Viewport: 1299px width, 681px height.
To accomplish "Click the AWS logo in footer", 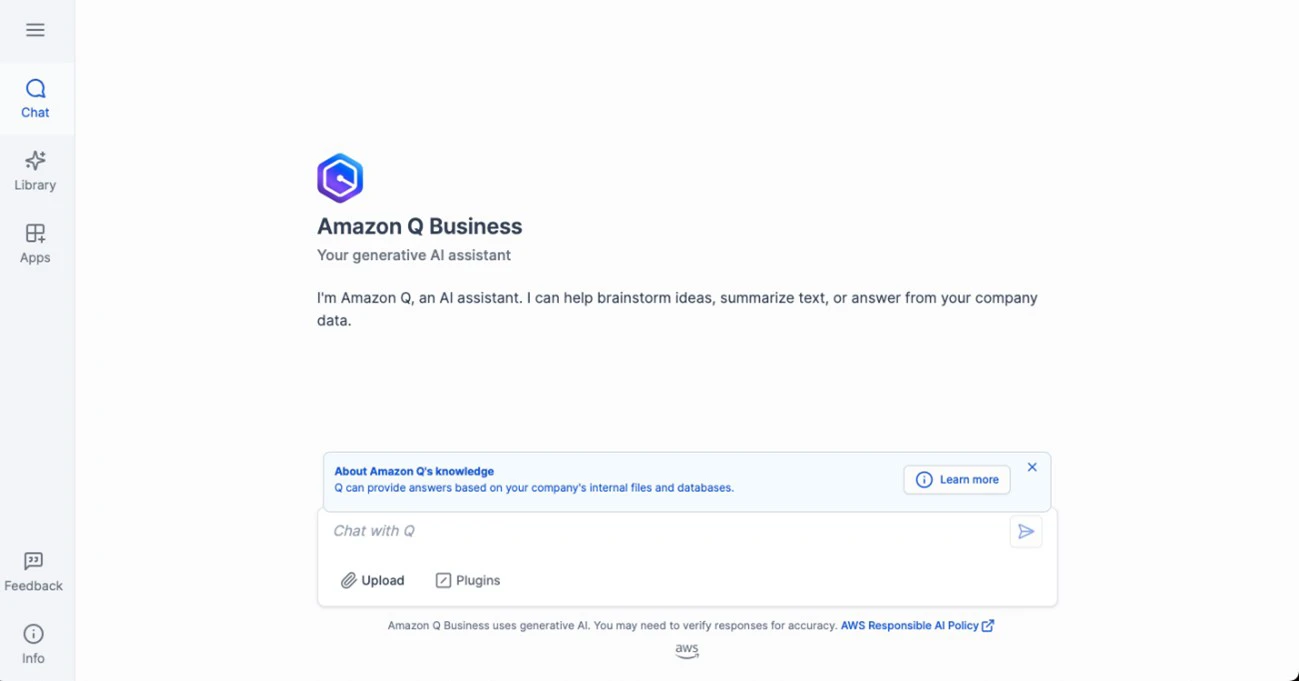I will click(x=687, y=651).
